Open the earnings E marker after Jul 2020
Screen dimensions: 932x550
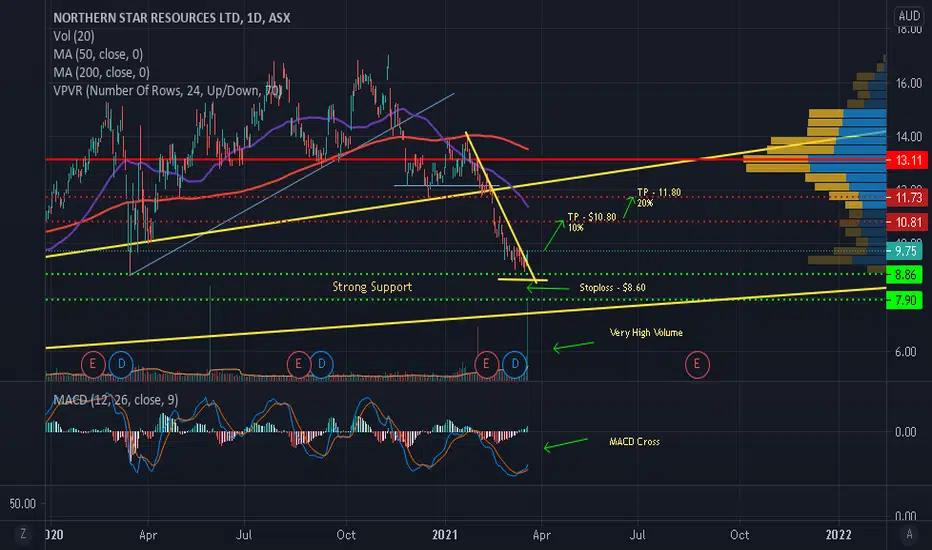tap(298, 364)
